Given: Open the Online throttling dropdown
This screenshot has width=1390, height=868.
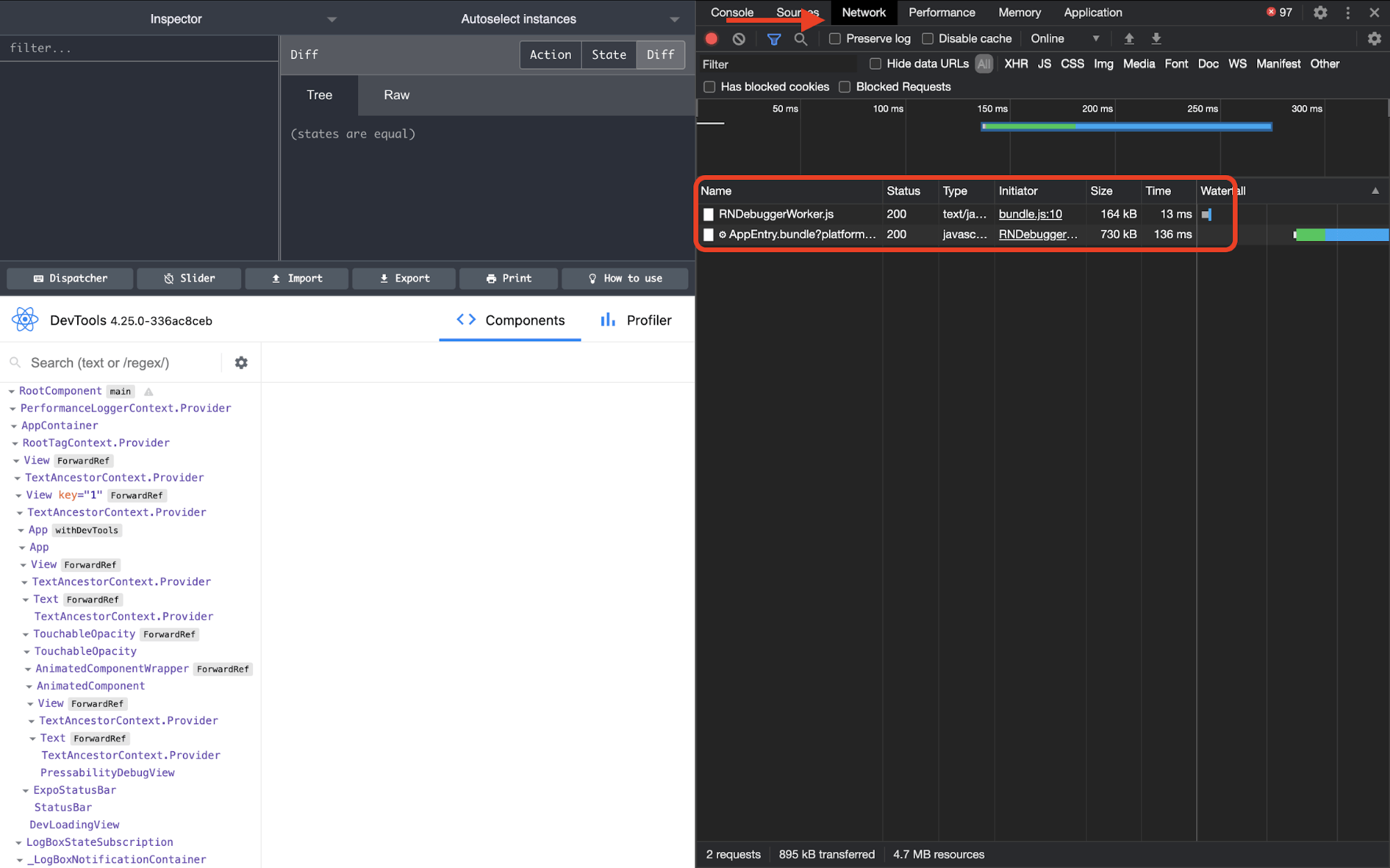Looking at the screenshot, I should 1065,39.
